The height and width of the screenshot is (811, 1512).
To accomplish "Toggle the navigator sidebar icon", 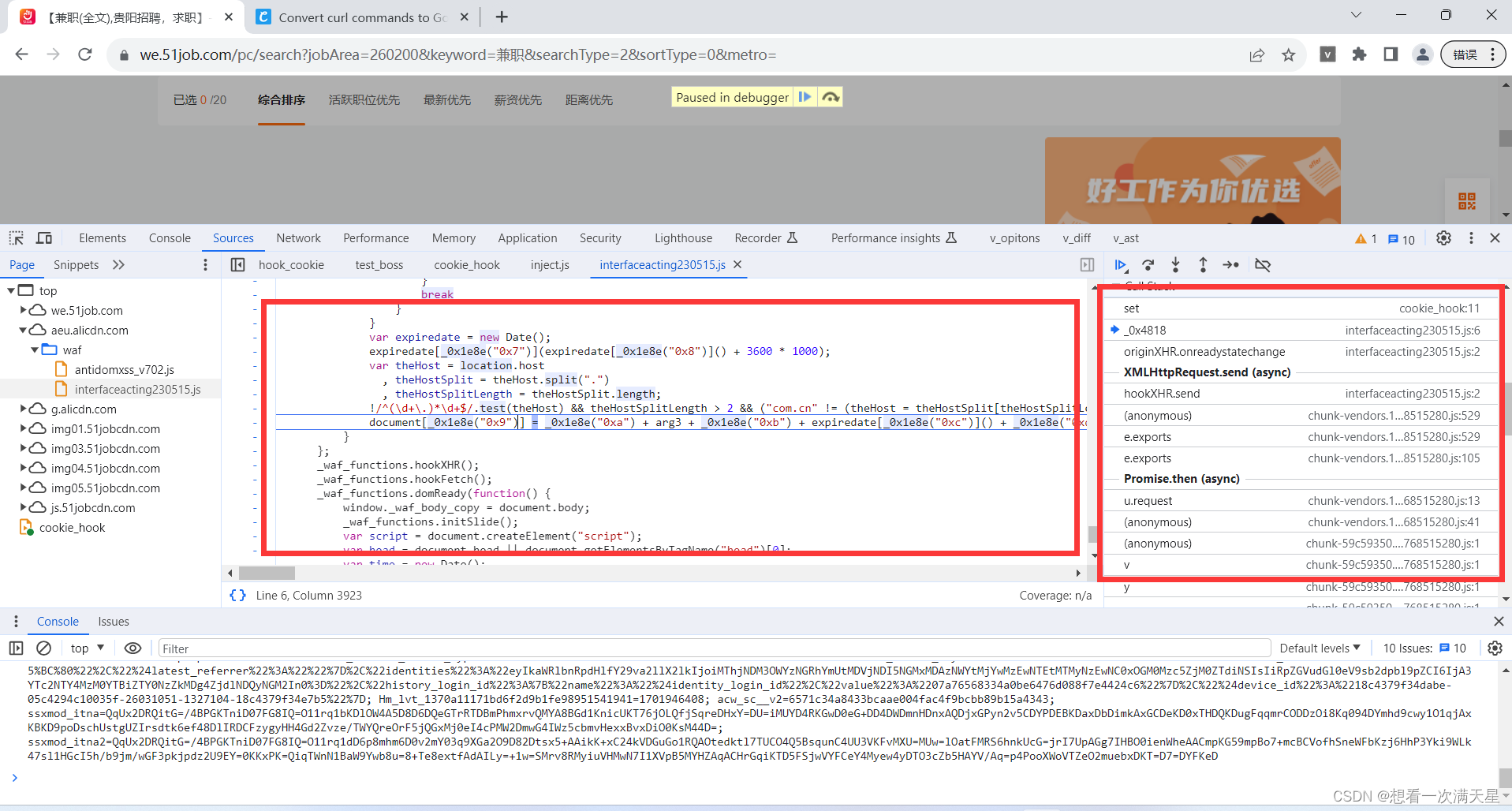I will [x=237, y=265].
